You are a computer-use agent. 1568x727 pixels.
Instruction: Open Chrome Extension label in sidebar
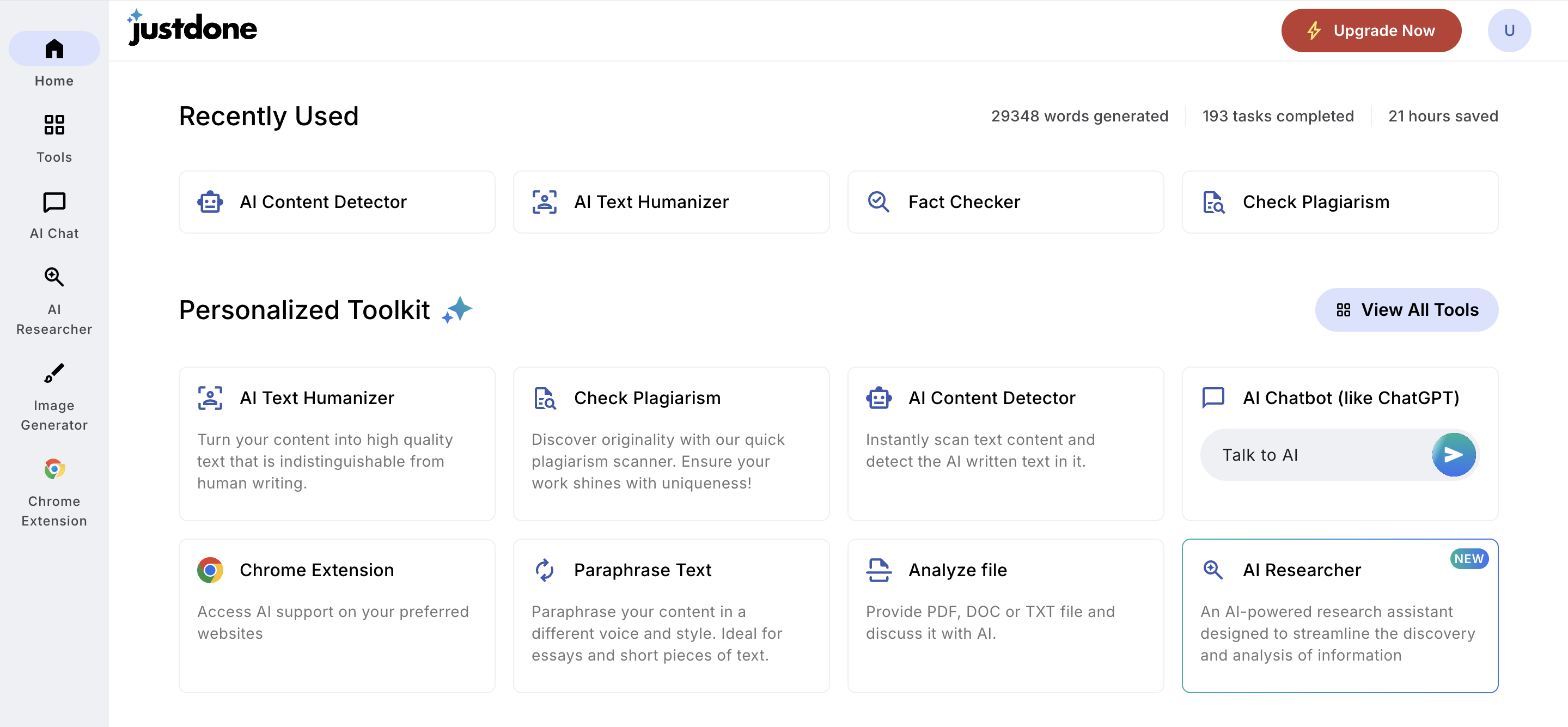click(54, 511)
